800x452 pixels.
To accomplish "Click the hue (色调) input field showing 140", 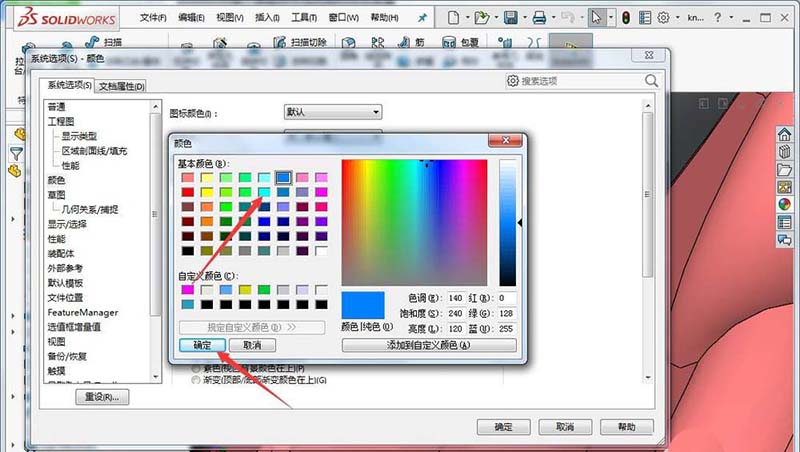I will click(456, 298).
